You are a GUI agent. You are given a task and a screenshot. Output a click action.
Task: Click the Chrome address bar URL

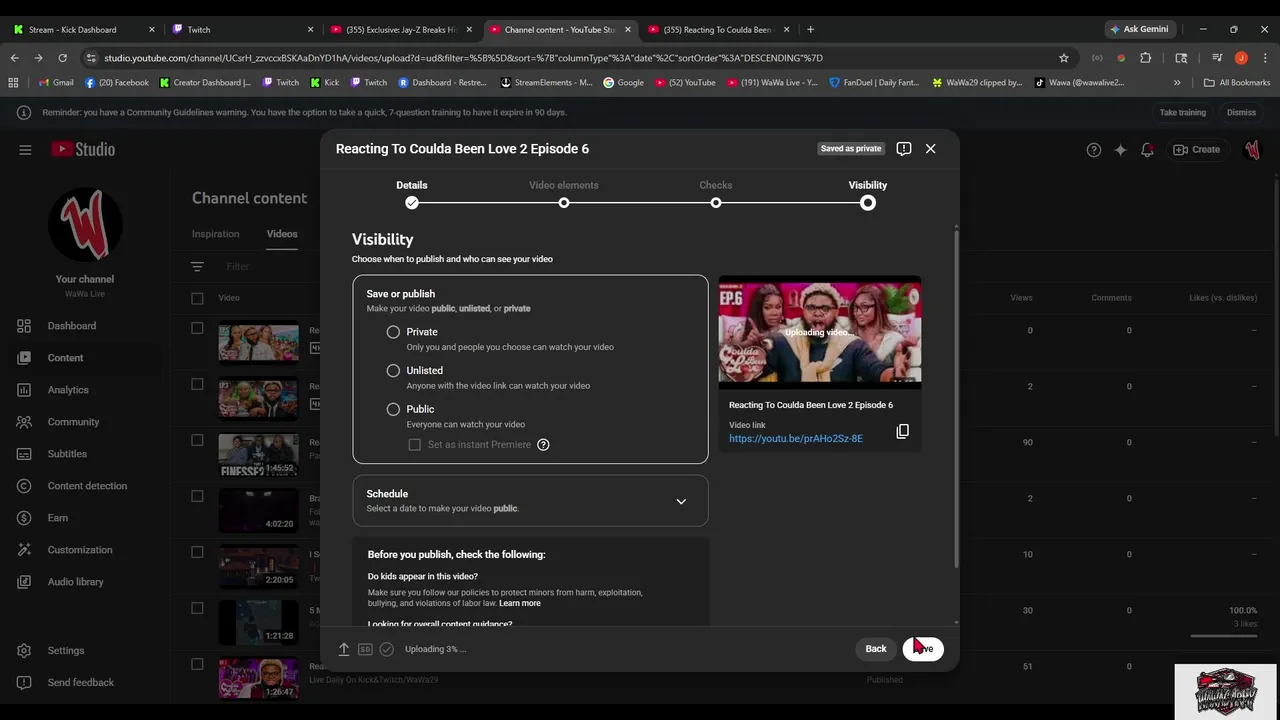click(463, 58)
